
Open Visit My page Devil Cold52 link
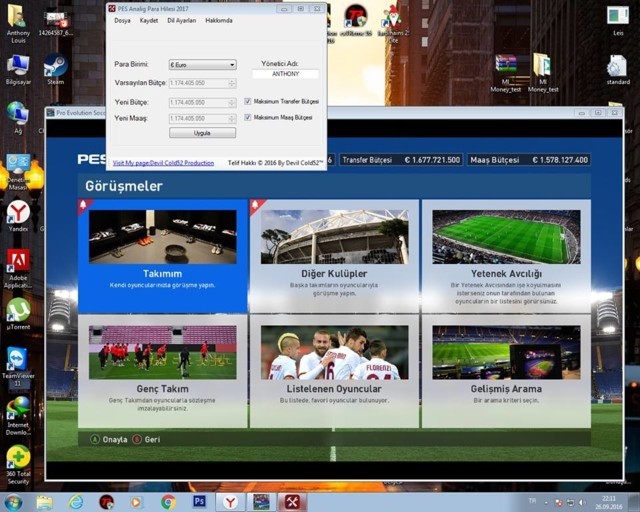click(x=163, y=163)
